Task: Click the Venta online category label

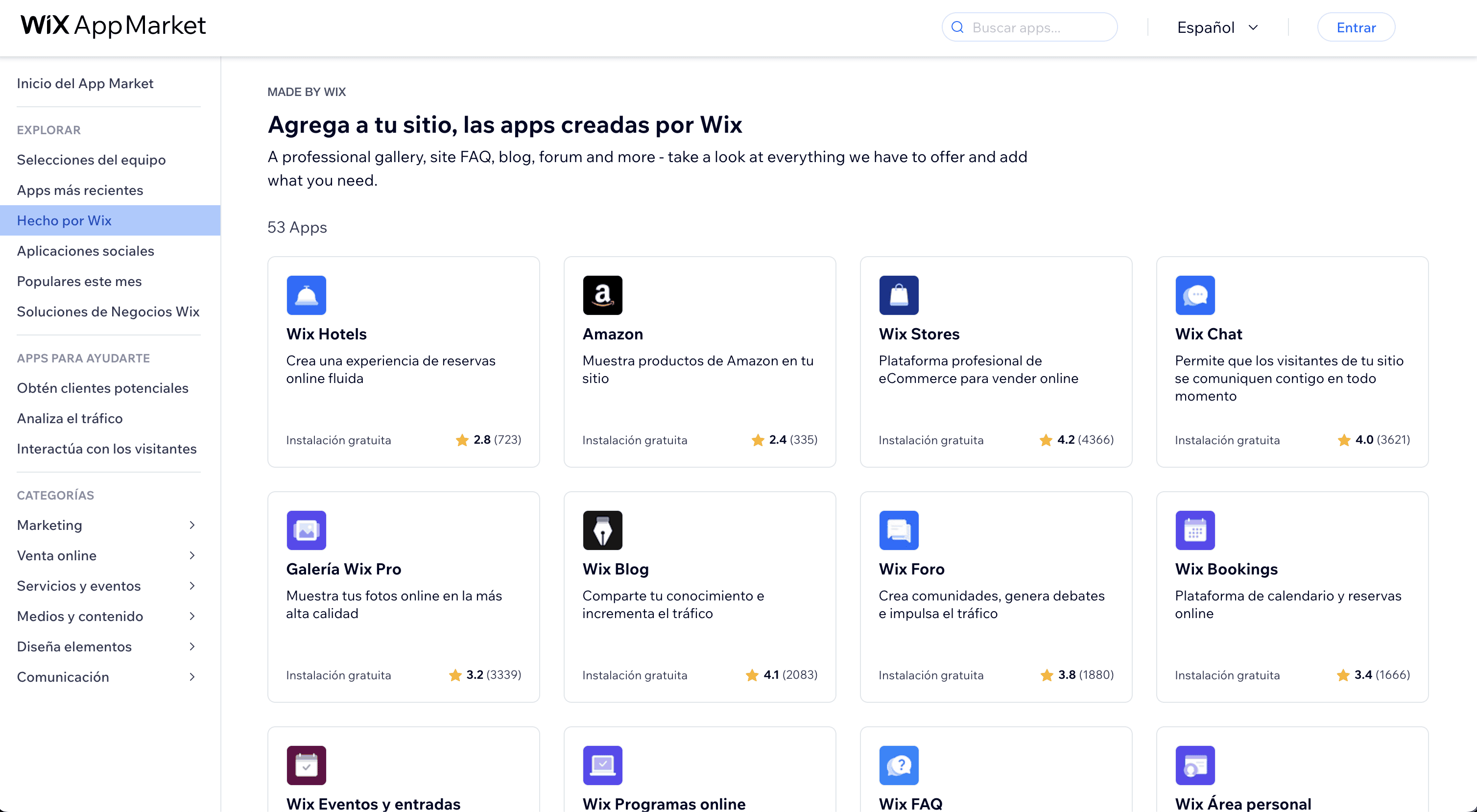Action: (57, 555)
